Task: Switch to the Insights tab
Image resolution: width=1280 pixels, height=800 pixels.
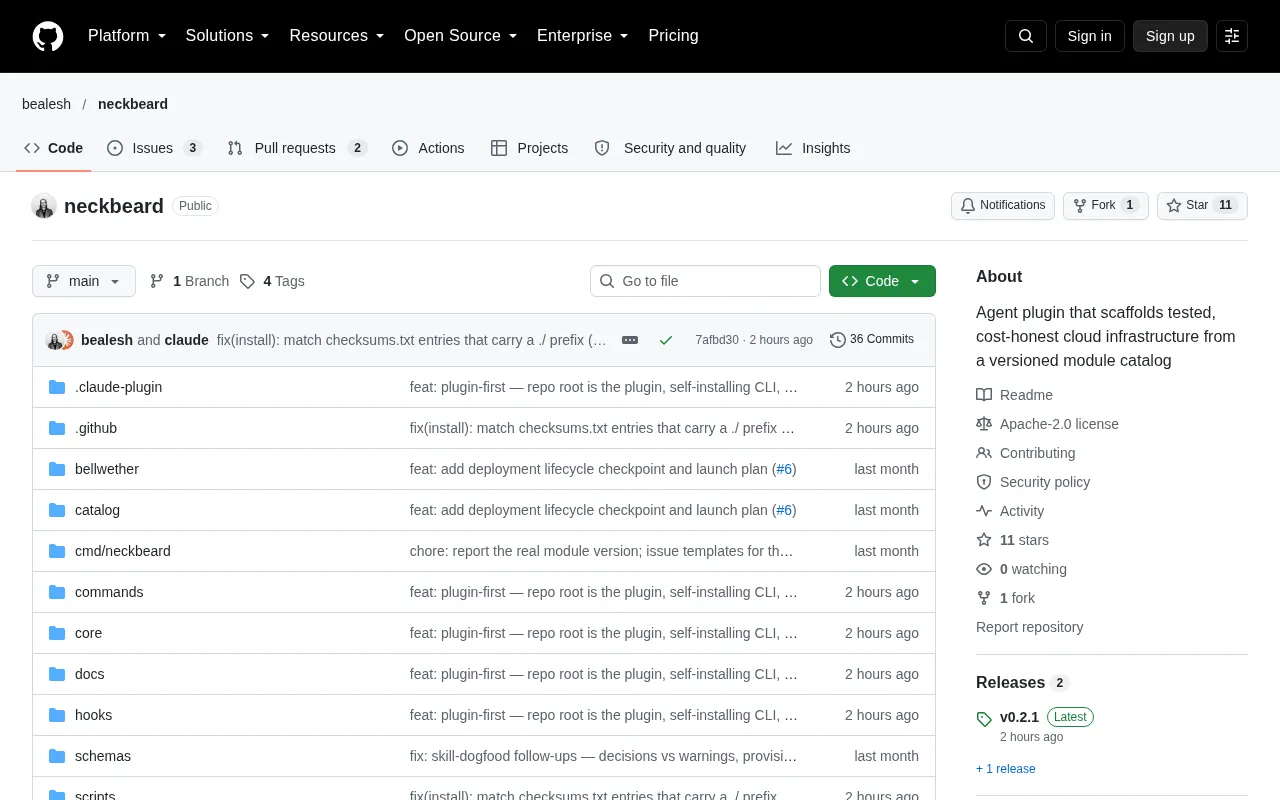Action: click(813, 148)
